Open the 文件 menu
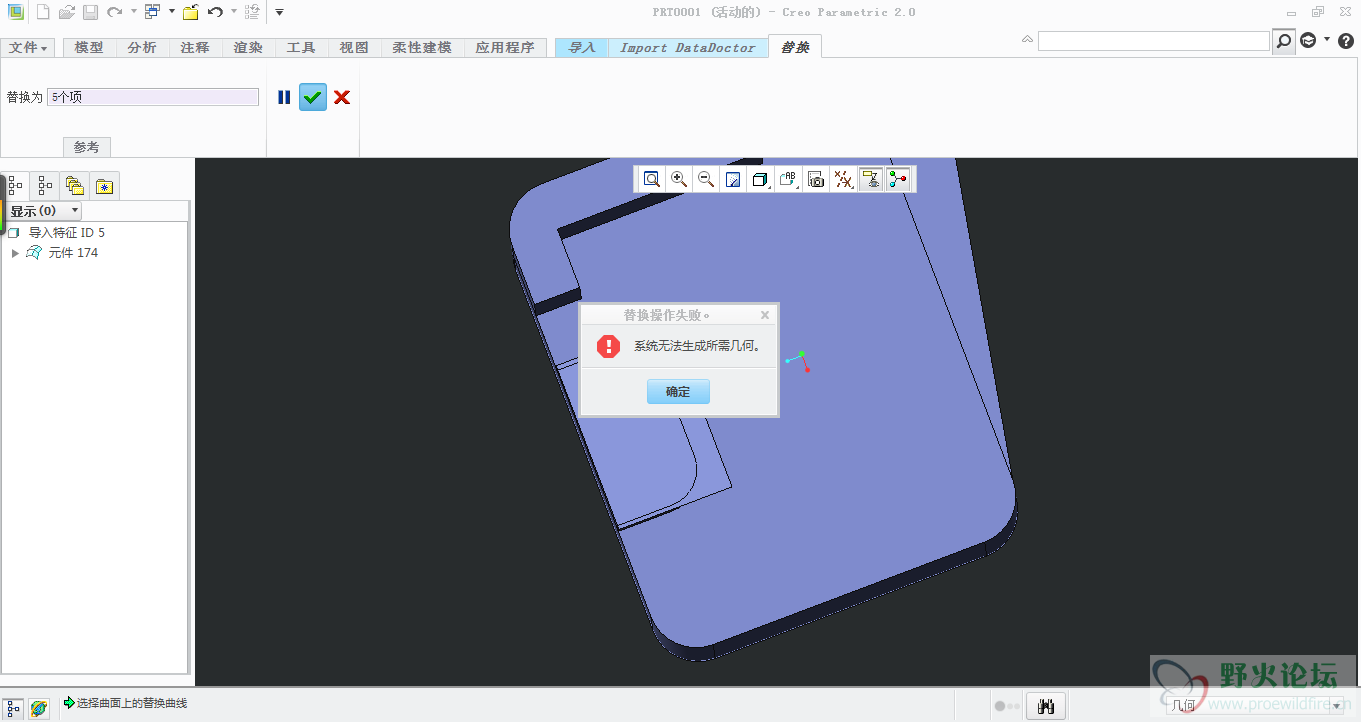The height and width of the screenshot is (722, 1361). tap(28, 47)
